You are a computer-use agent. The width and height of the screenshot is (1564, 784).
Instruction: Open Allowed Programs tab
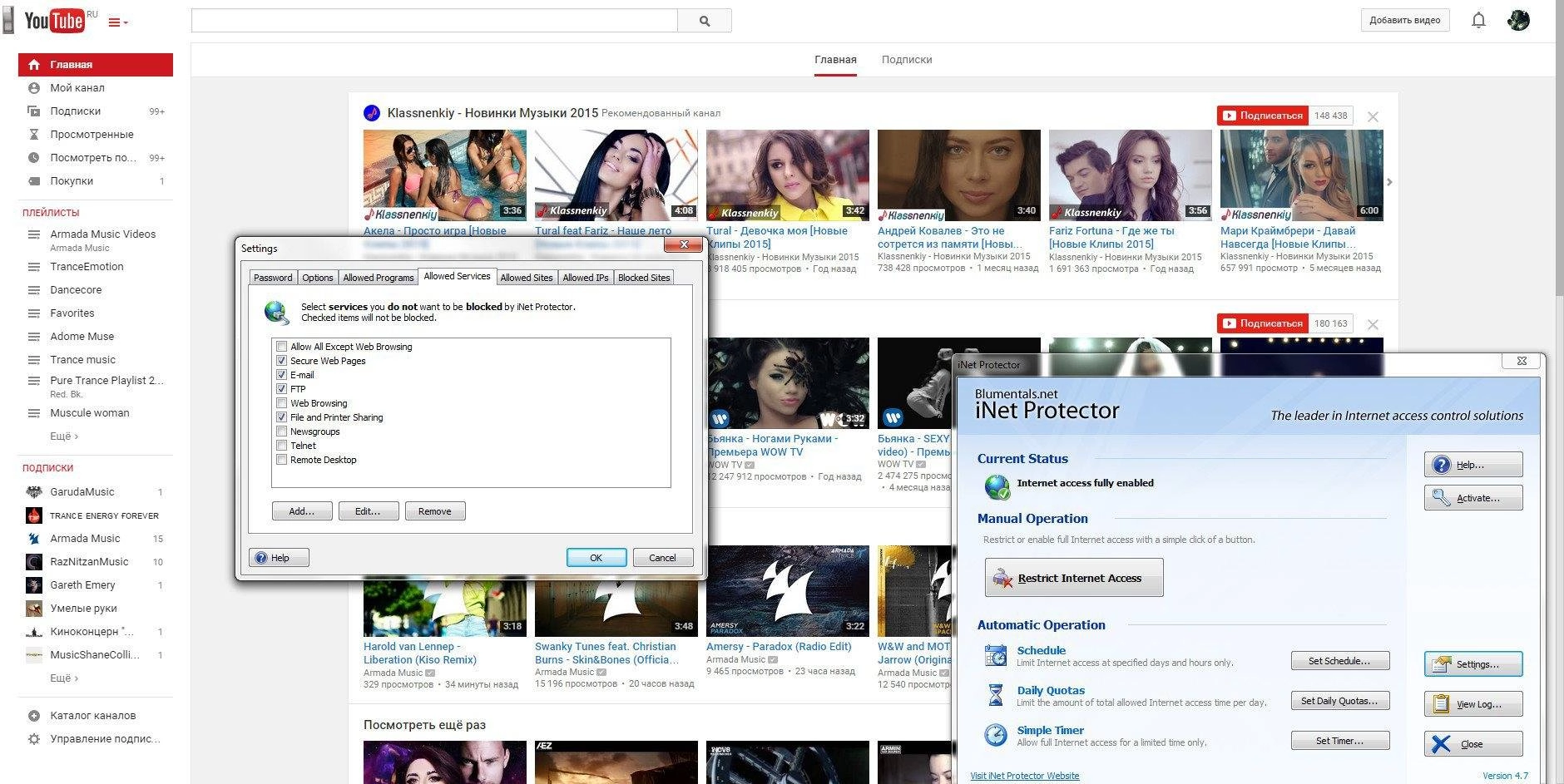(378, 278)
